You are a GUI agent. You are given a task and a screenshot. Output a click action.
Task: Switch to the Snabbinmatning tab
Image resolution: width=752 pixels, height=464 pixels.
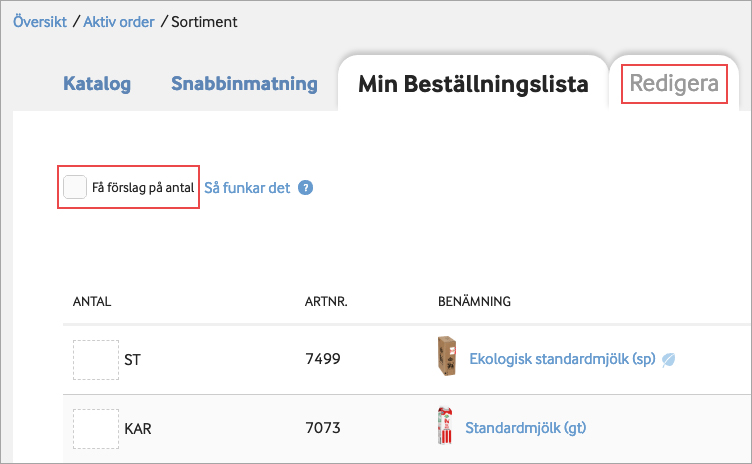[x=244, y=84]
